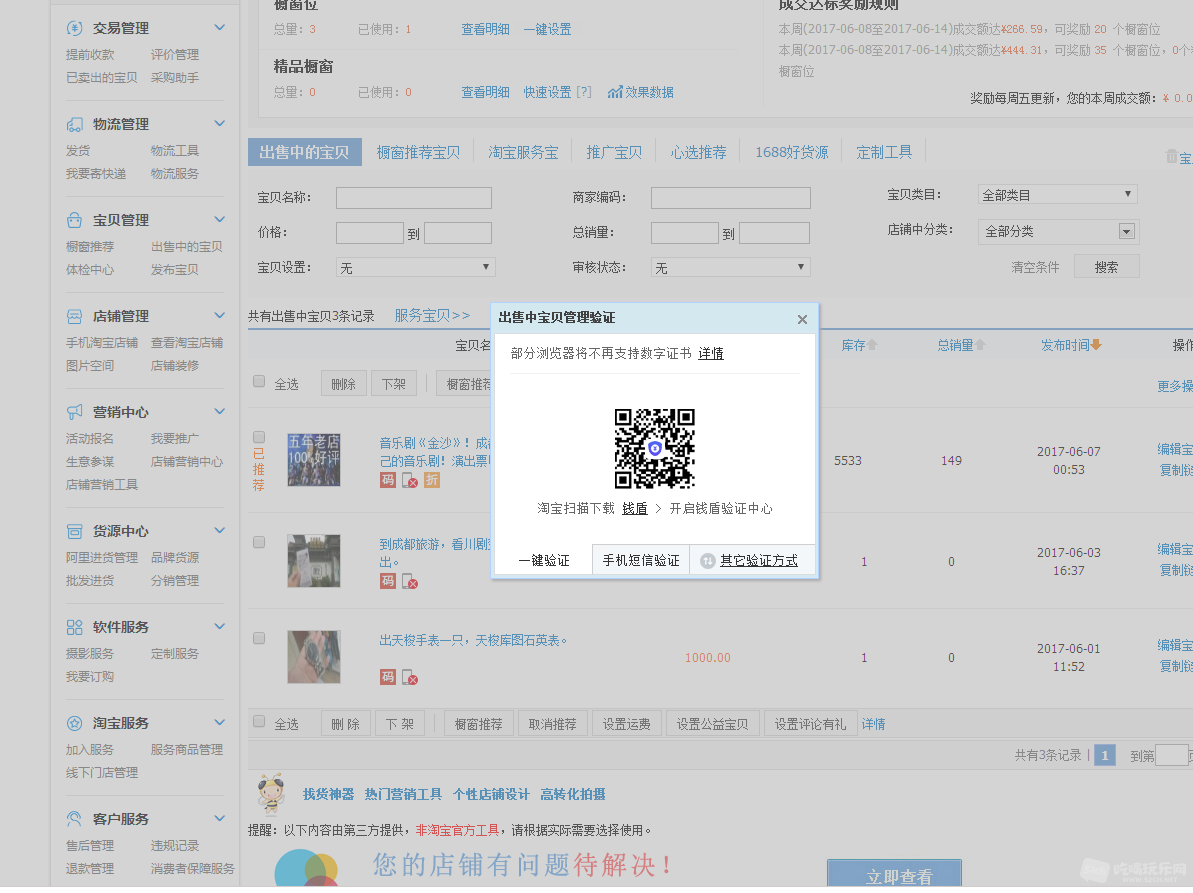This screenshot has width=1193, height=893.
Task: Switch to 1688好货源 tab
Action: (791, 153)
